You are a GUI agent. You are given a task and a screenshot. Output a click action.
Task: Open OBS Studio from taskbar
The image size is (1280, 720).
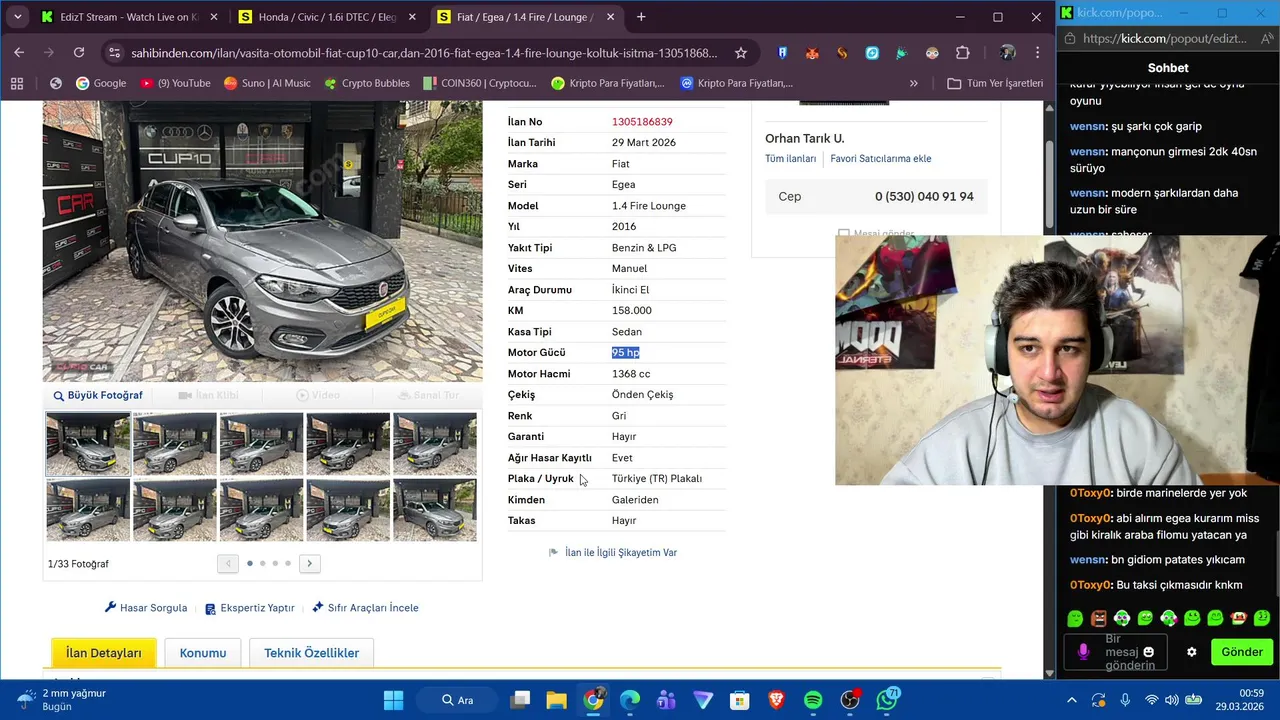(x=850, y=700)
